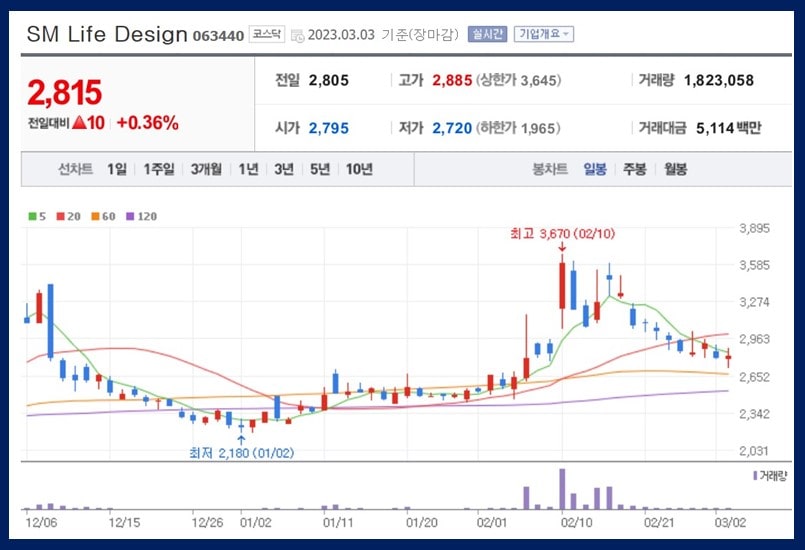
Task: Click the 02/21 date axis label
Action: 660,523
